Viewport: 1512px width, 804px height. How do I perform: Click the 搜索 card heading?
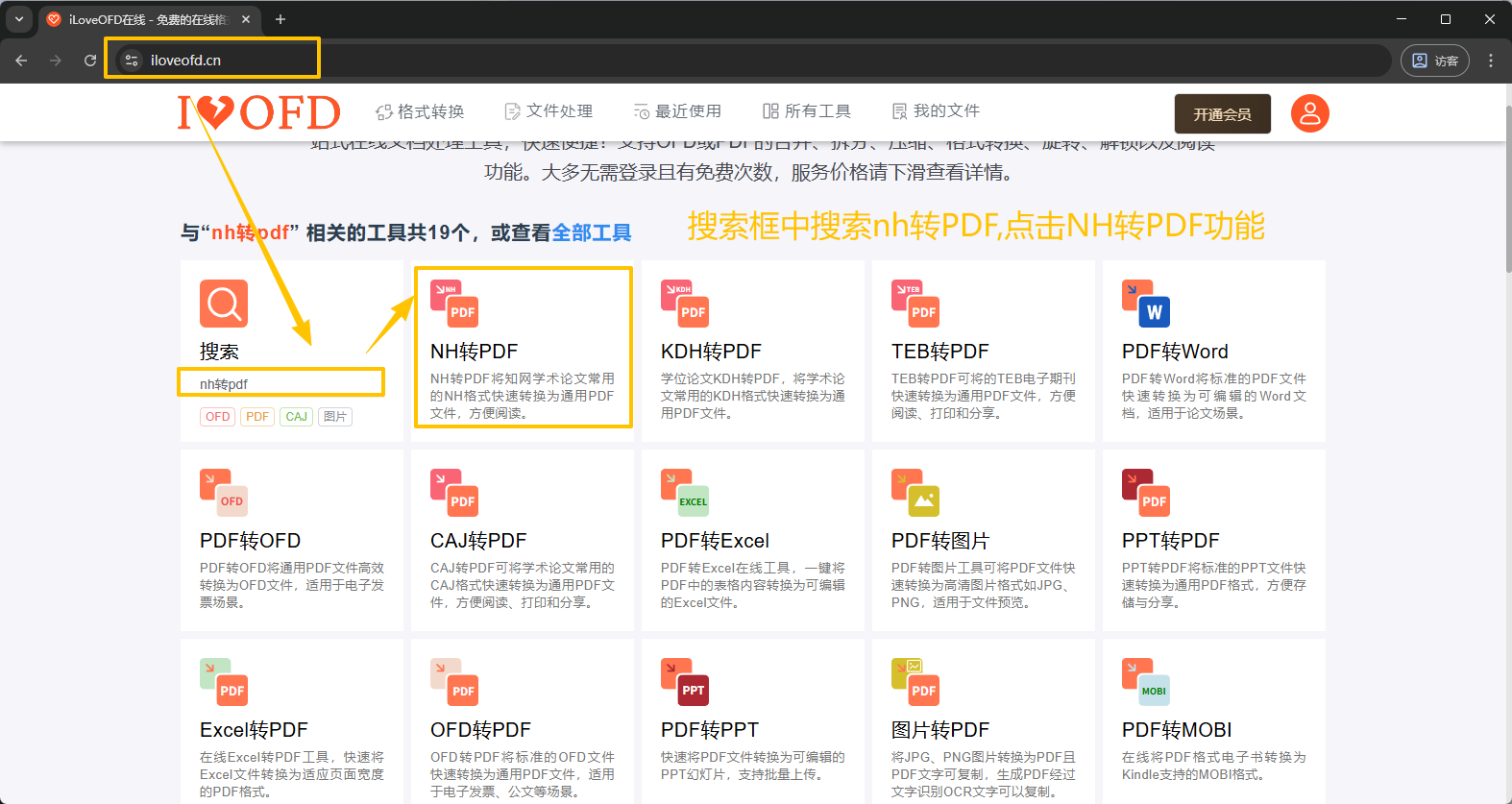tap(219, 352)
